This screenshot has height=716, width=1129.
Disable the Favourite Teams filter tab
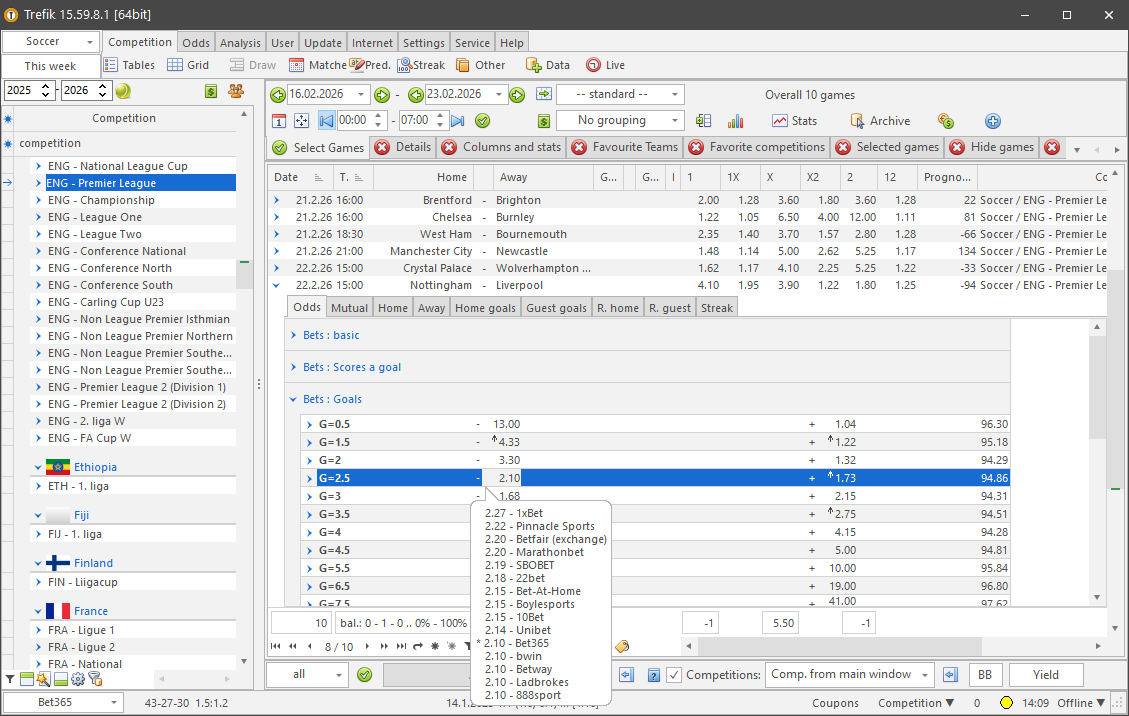[x=580, y=148]
